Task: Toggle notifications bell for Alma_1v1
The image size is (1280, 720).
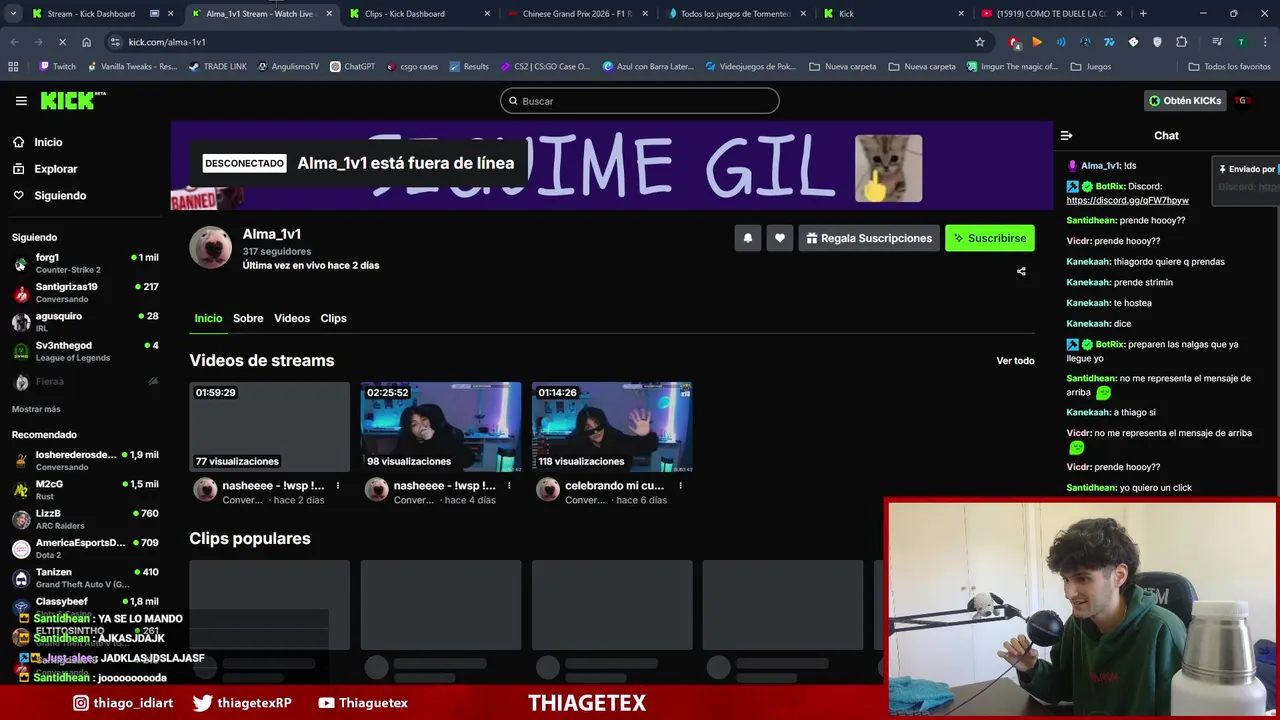Action: [747, 238]
